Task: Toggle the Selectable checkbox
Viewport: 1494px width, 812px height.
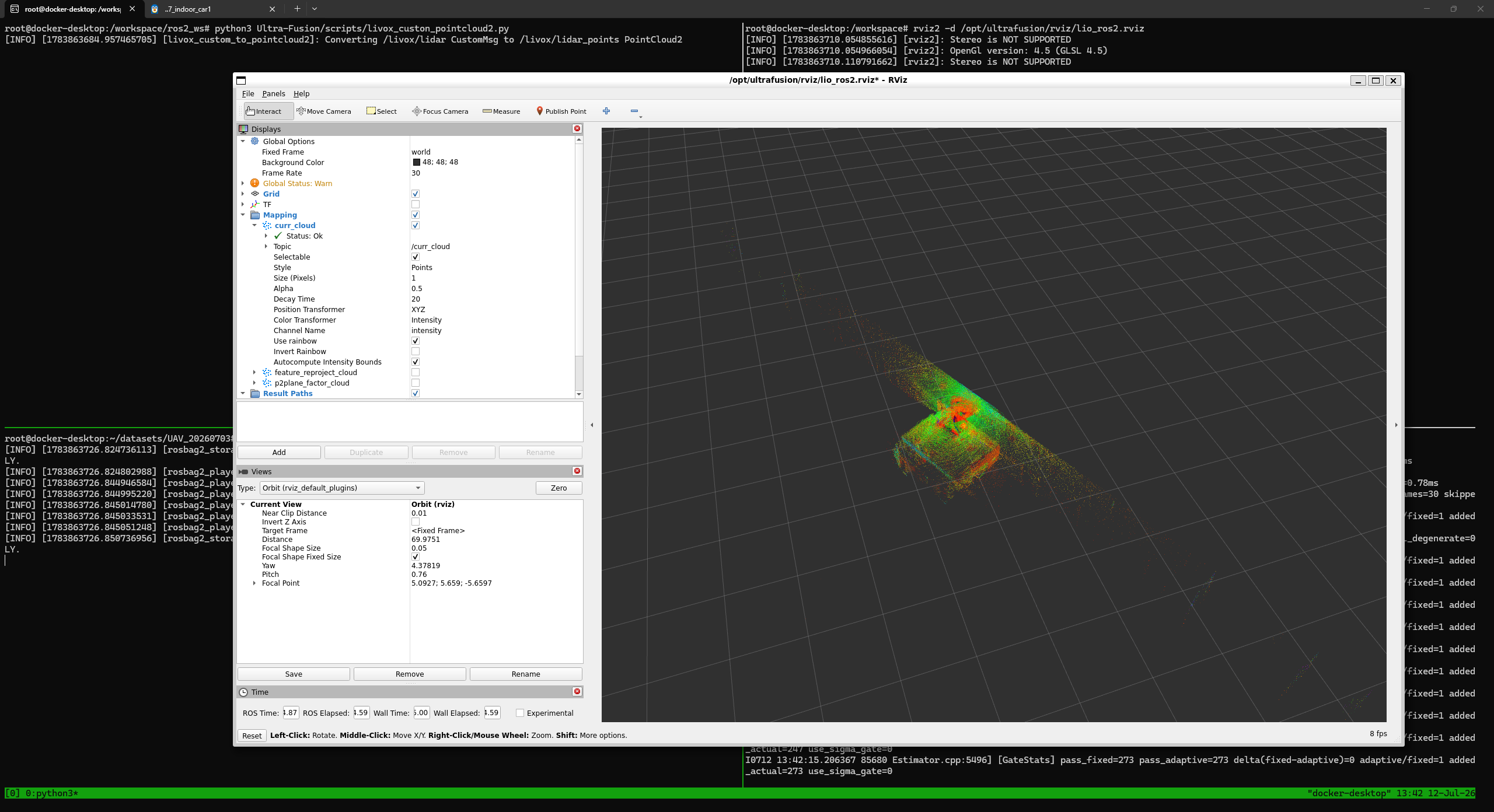Action: (x=416, y=257)
